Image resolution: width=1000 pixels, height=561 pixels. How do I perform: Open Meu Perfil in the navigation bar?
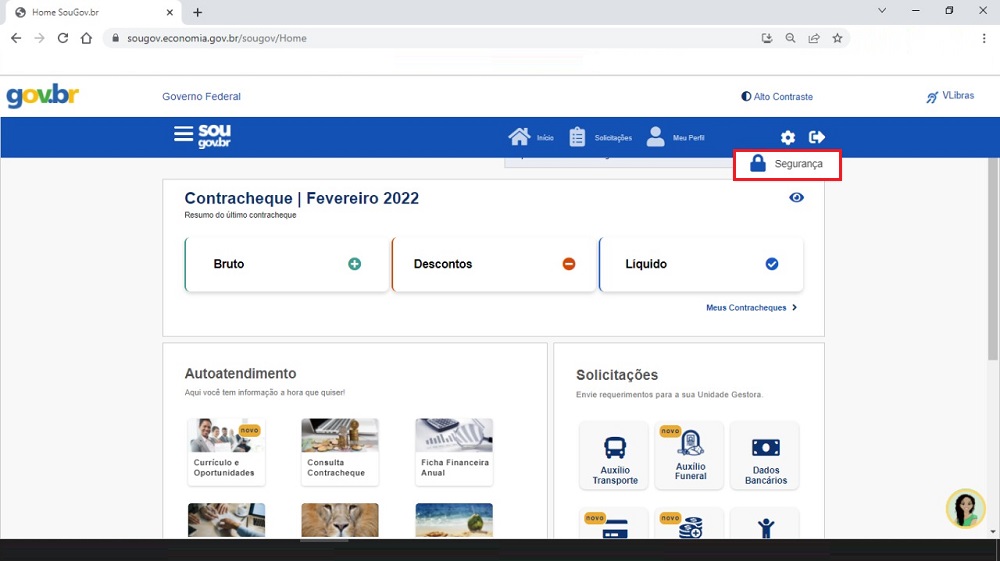[656, 137]
